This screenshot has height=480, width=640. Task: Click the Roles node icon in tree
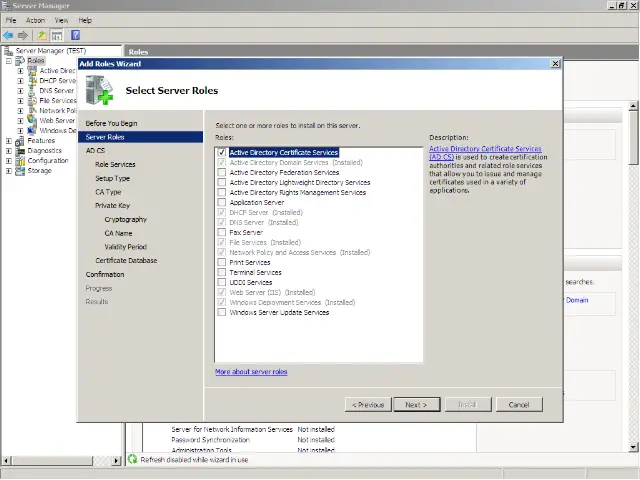[20, 61]
